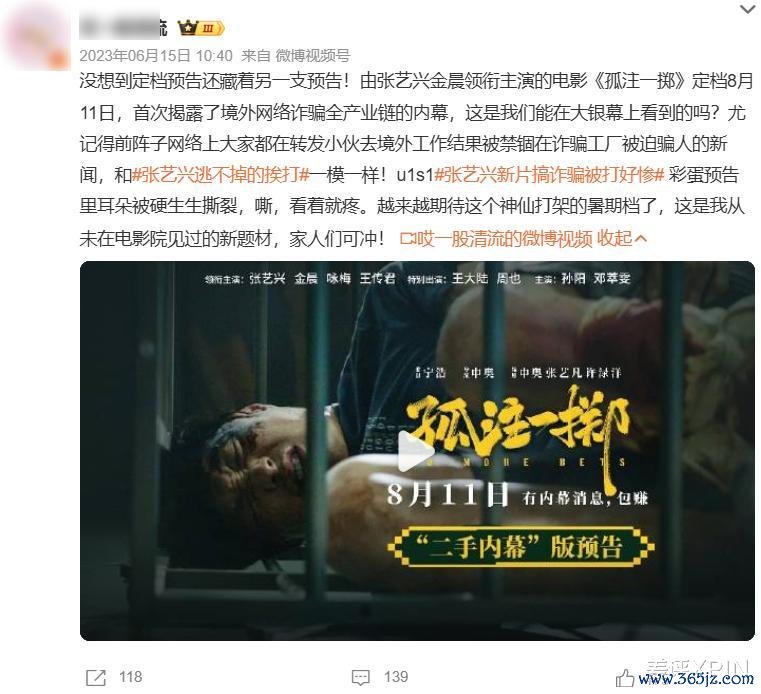Screen dimensions: 761x694
Task: Click the 二手内幕版预告 banner on video
Action: (520, 546)
